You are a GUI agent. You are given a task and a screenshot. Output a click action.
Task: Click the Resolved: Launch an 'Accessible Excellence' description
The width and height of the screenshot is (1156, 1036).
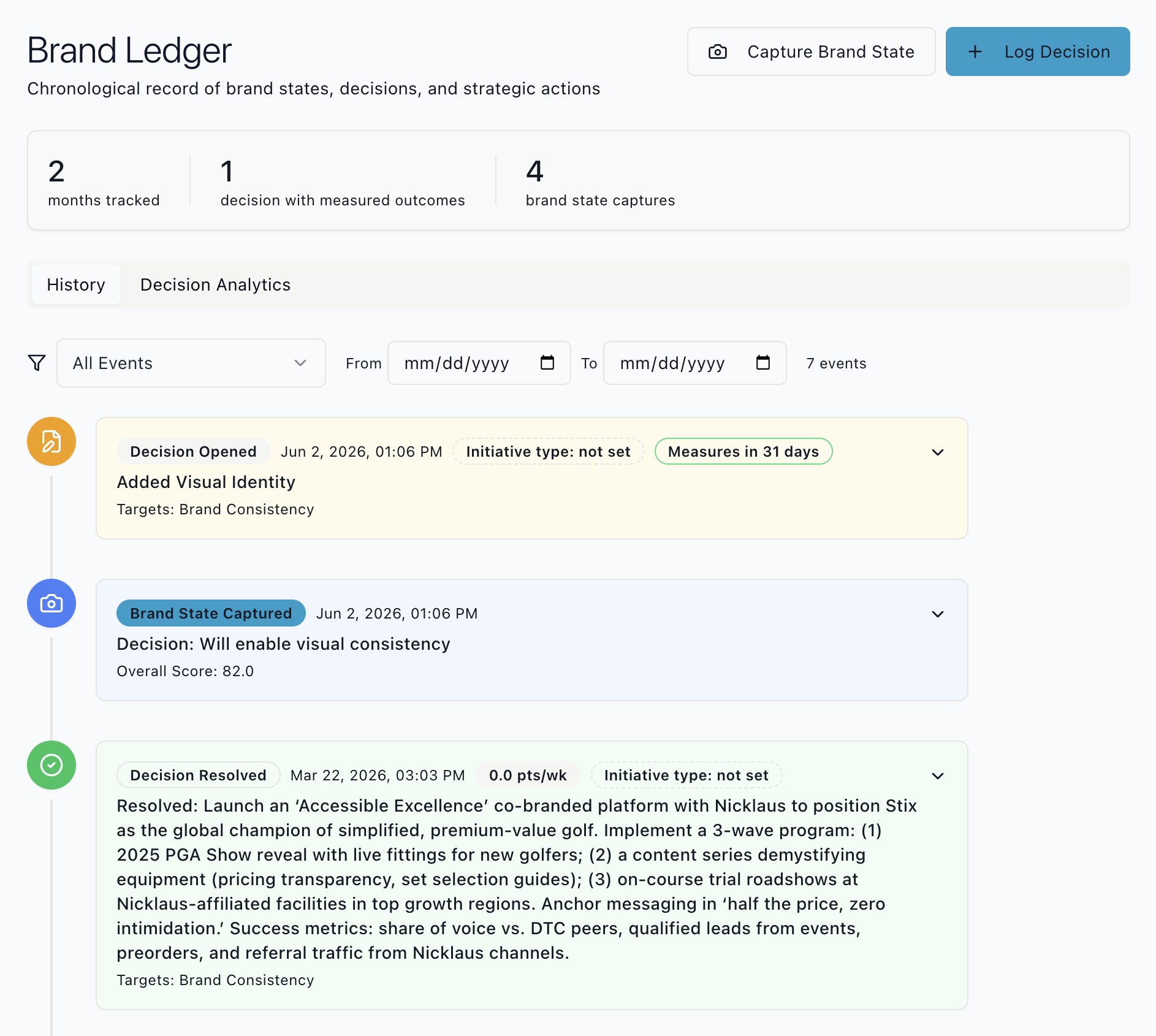pos(517,880)
